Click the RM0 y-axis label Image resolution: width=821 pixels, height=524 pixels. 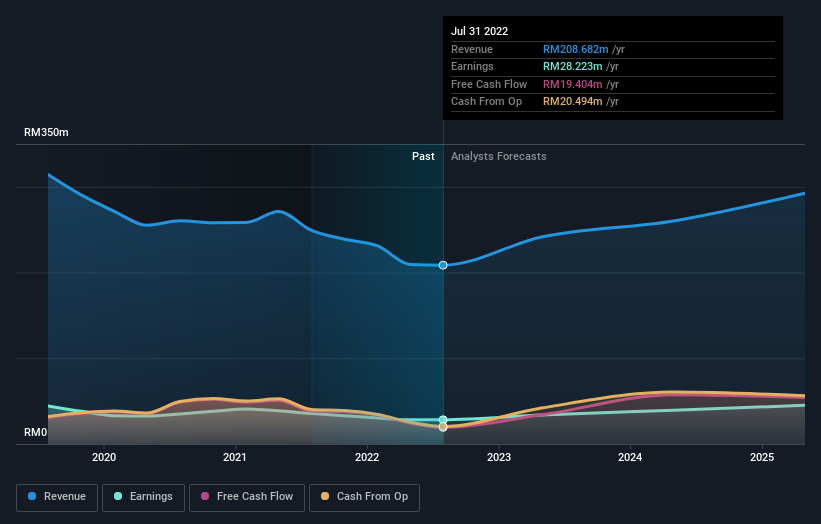point(36,432)
